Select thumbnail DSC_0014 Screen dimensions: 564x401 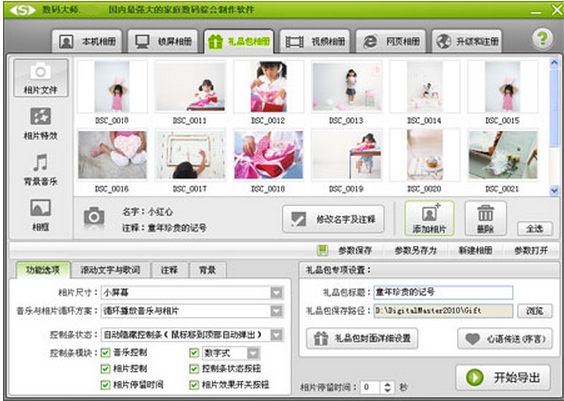[x=424, y=87]
